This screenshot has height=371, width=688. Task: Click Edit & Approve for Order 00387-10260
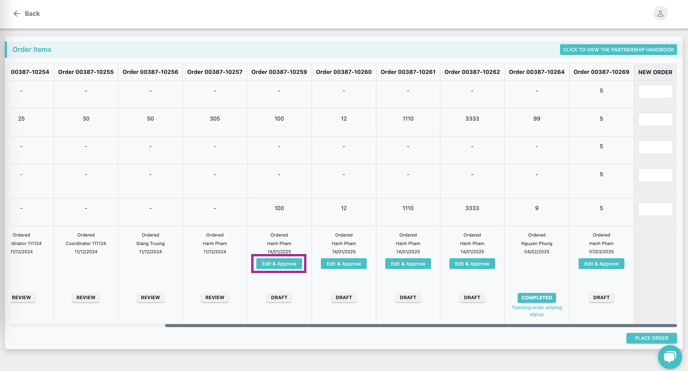point(344,264)
